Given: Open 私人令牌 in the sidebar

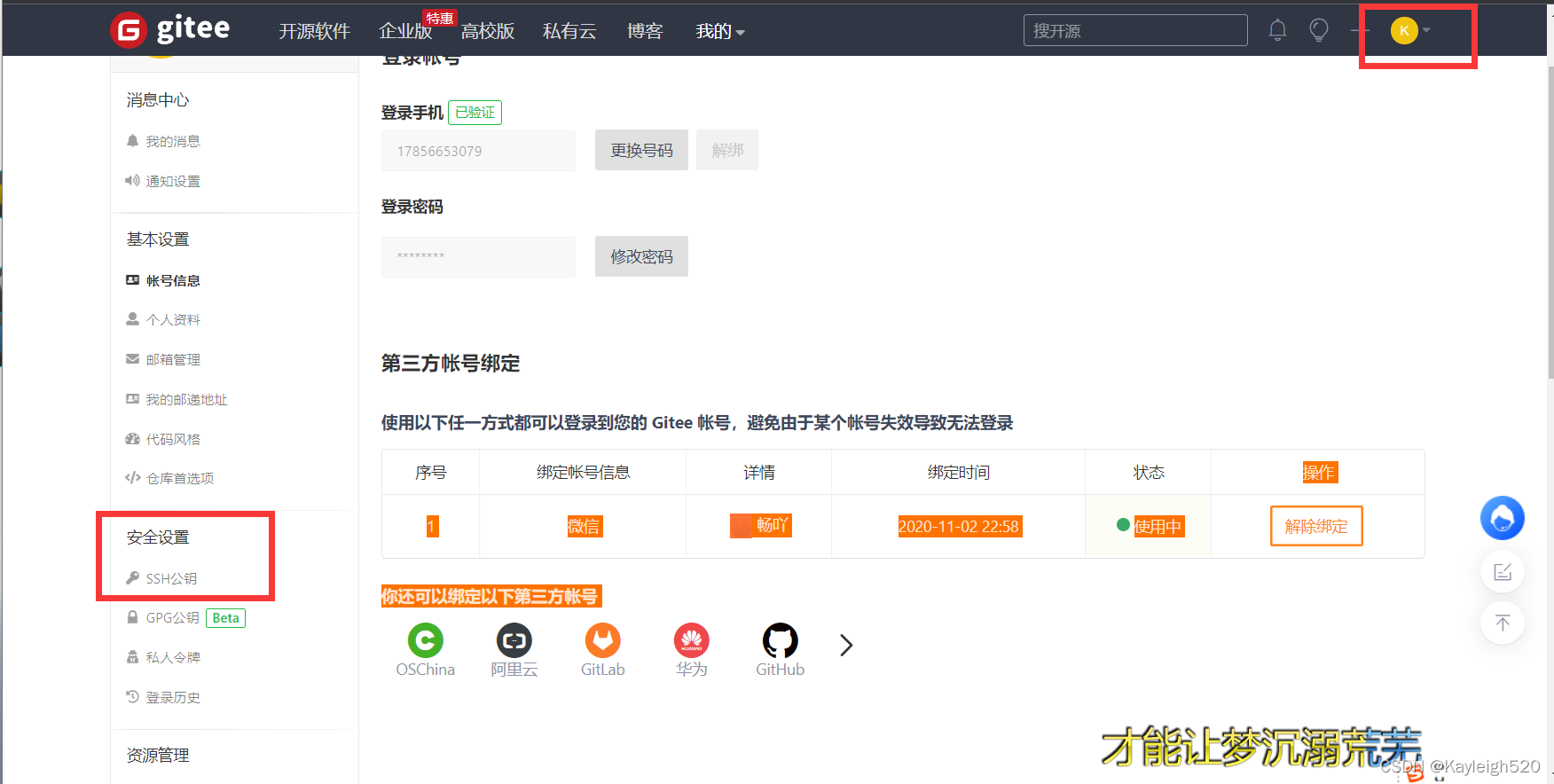Looking at the screenshot, I should pos(173,657).
